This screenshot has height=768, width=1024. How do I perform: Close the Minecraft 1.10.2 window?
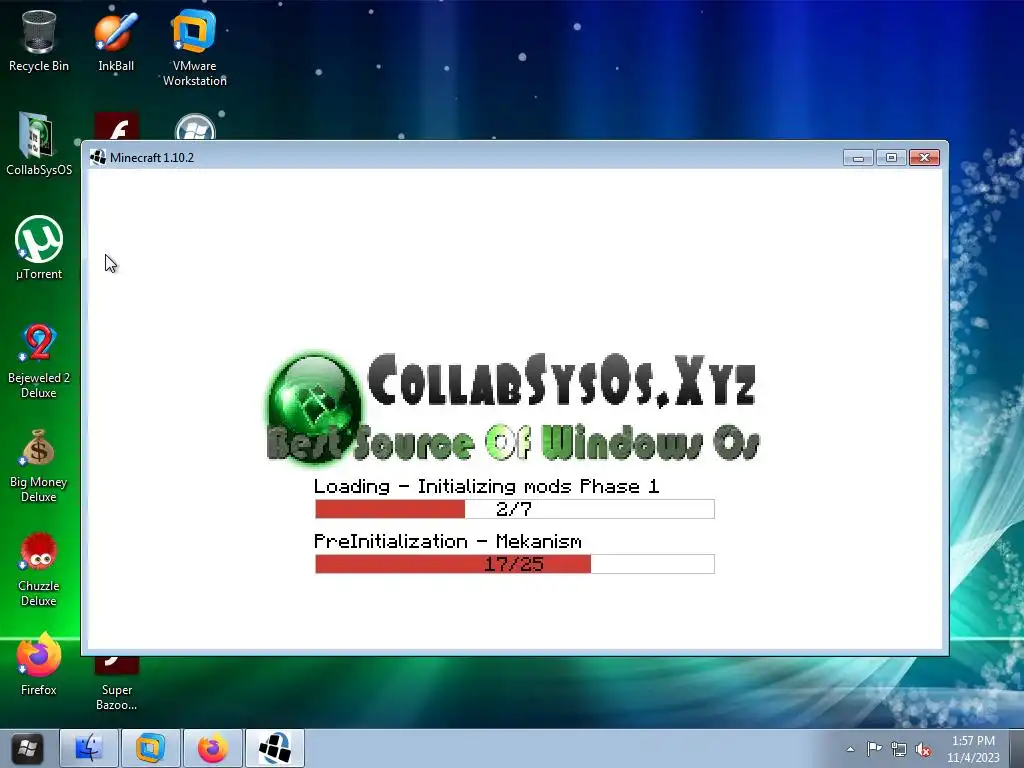tap(924, 157)
